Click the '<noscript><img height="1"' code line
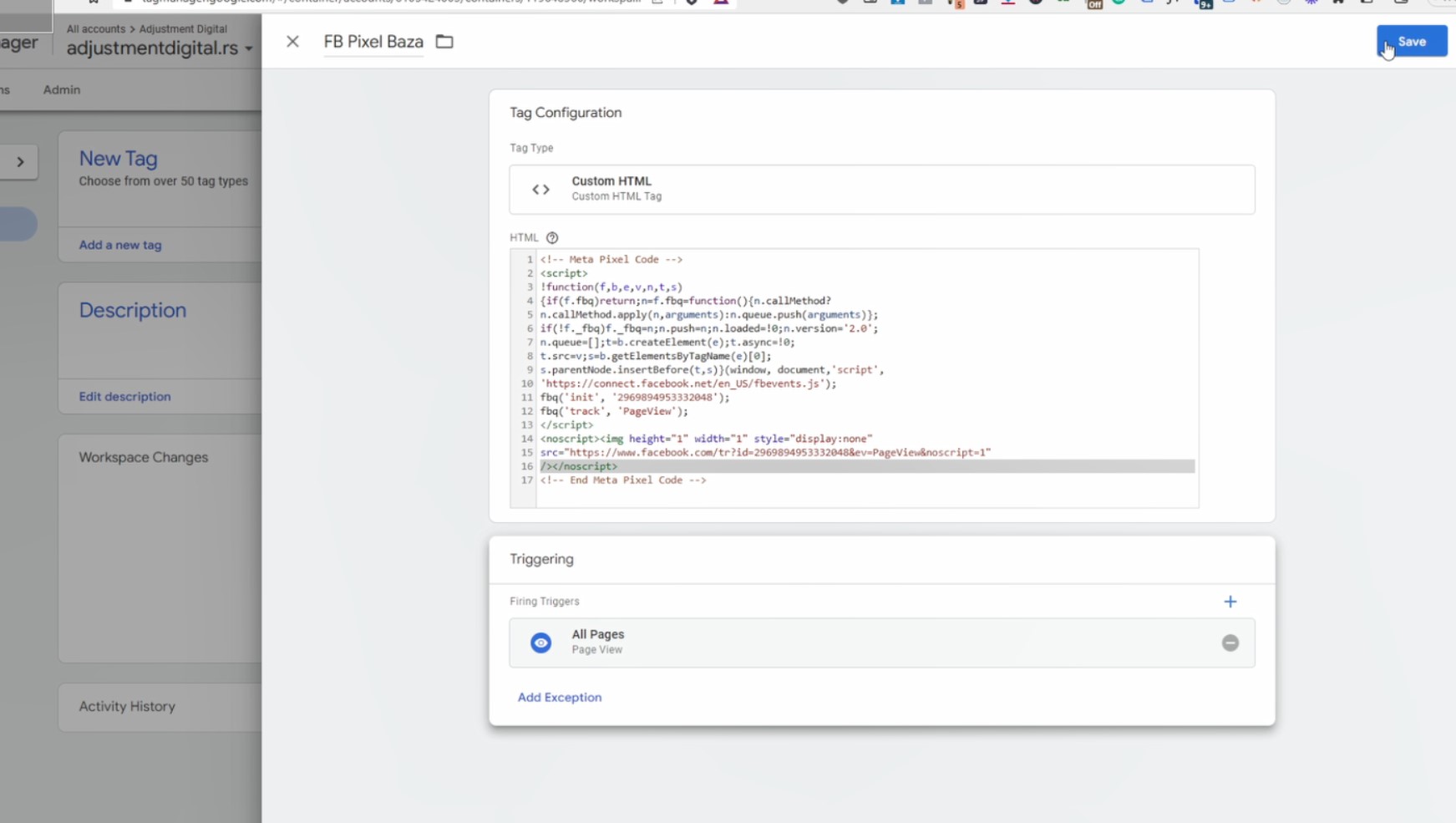Image resolution: width=1456 pixels, height=823 pixels. 706,439
